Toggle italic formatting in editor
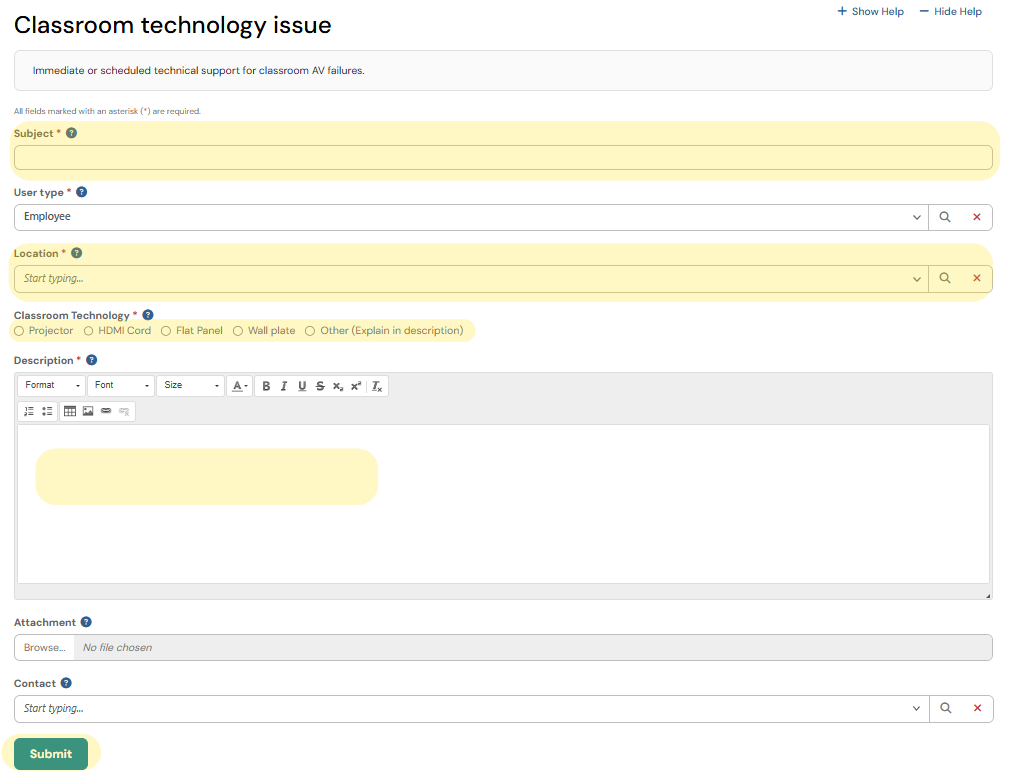Viewport: 1011px width, 781px height. [x=284, y=386]
